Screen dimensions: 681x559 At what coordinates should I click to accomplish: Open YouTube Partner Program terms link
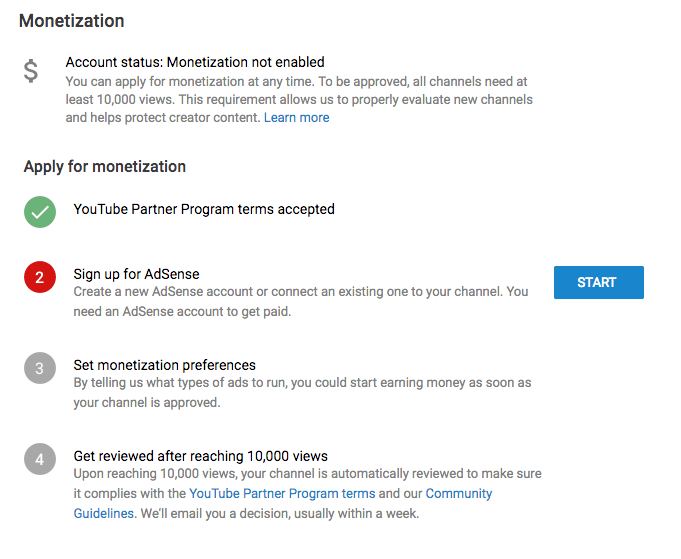(282, 493)
